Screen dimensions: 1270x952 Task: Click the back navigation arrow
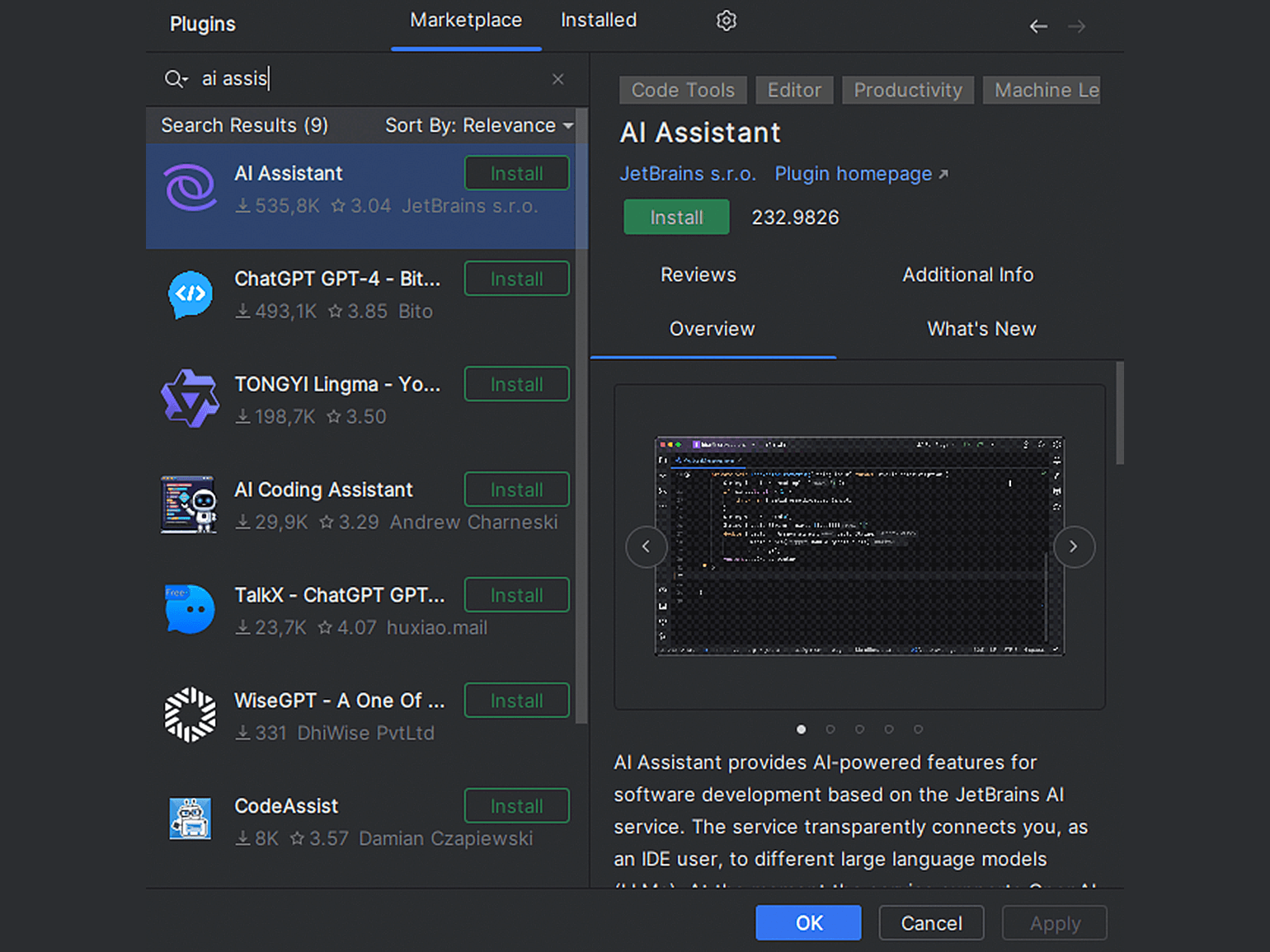[x=1038, y=26]
